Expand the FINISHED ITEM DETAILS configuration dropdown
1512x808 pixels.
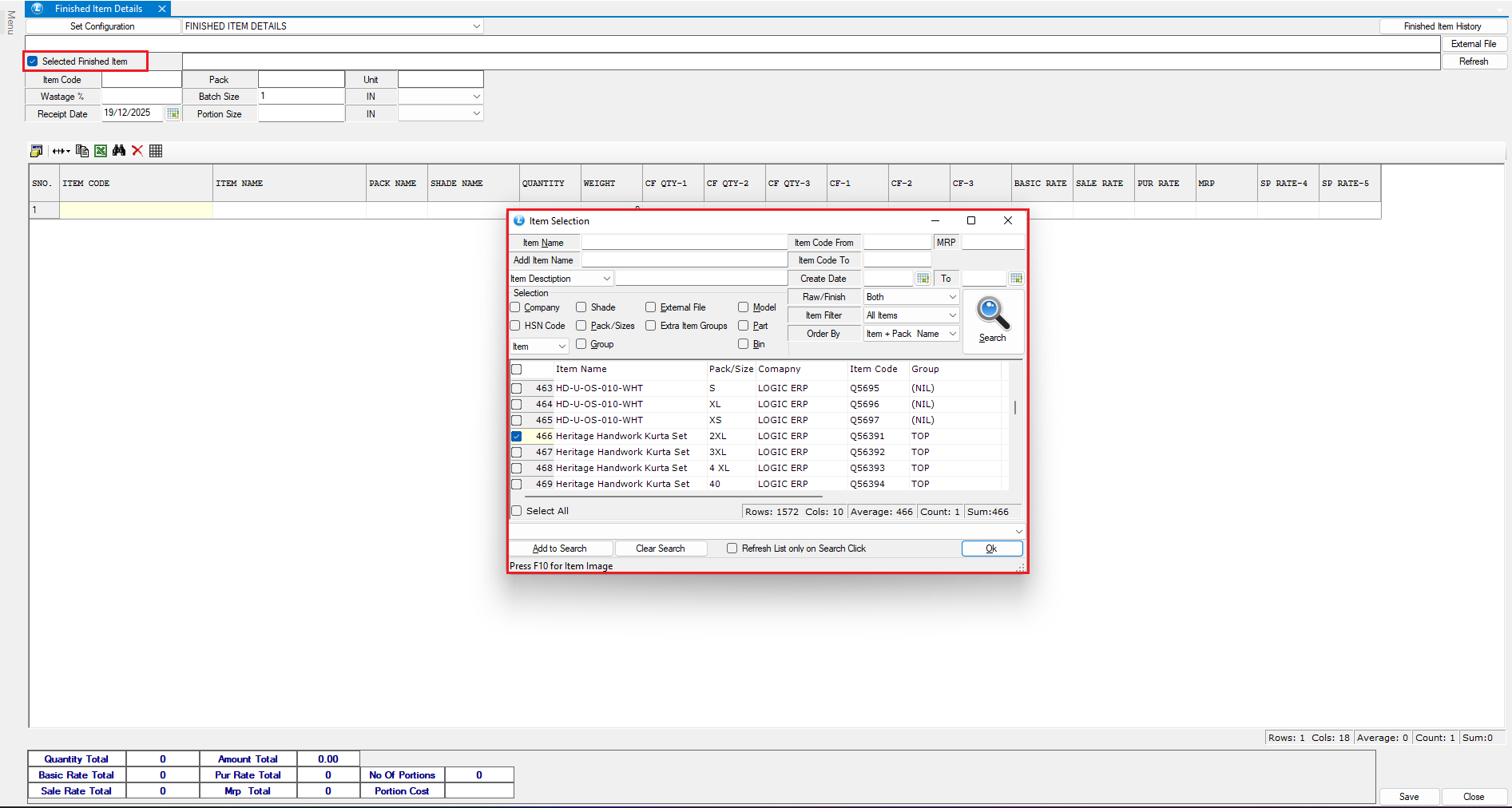476,26
